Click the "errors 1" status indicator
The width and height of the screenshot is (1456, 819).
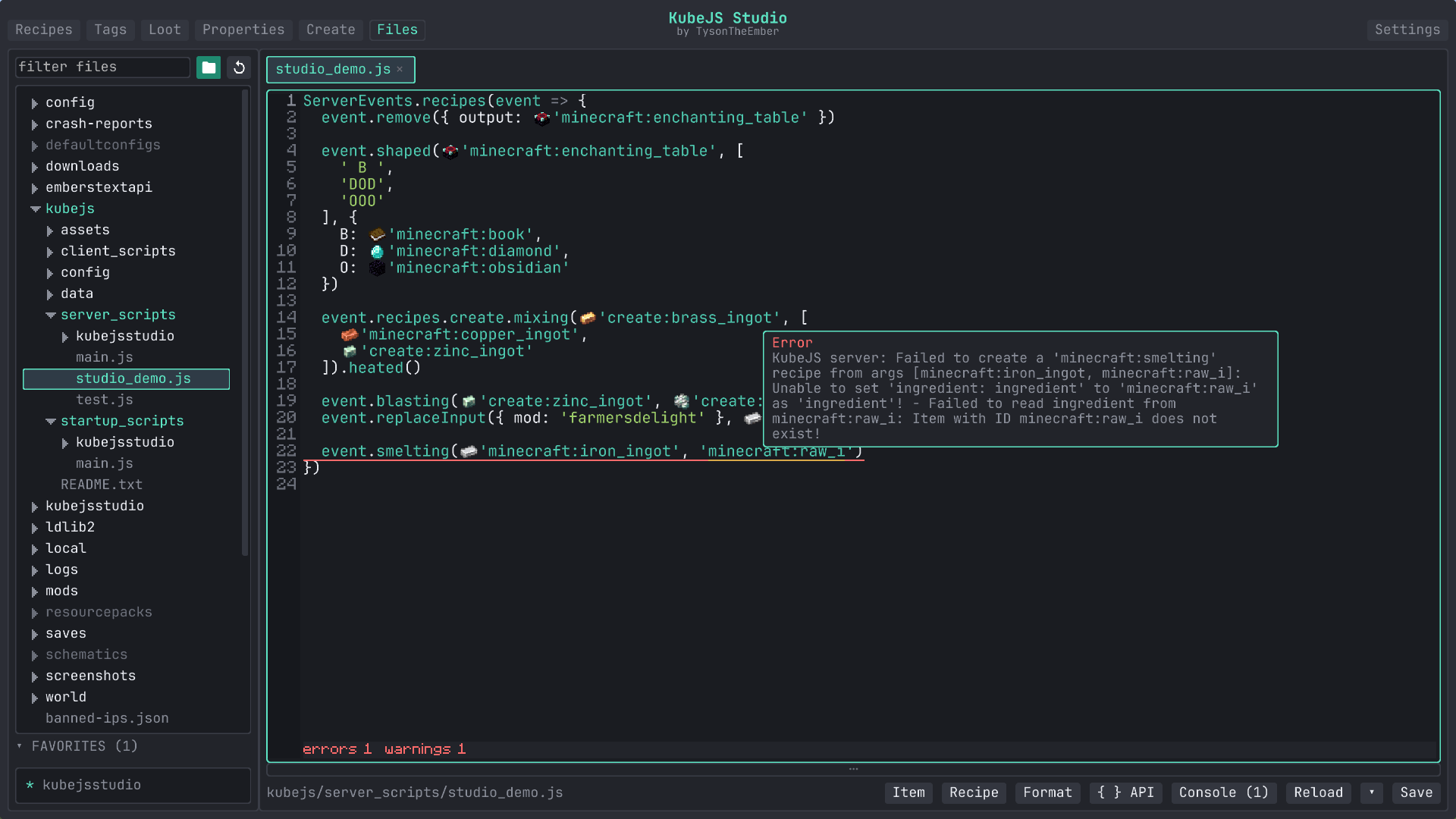point(337,749)
